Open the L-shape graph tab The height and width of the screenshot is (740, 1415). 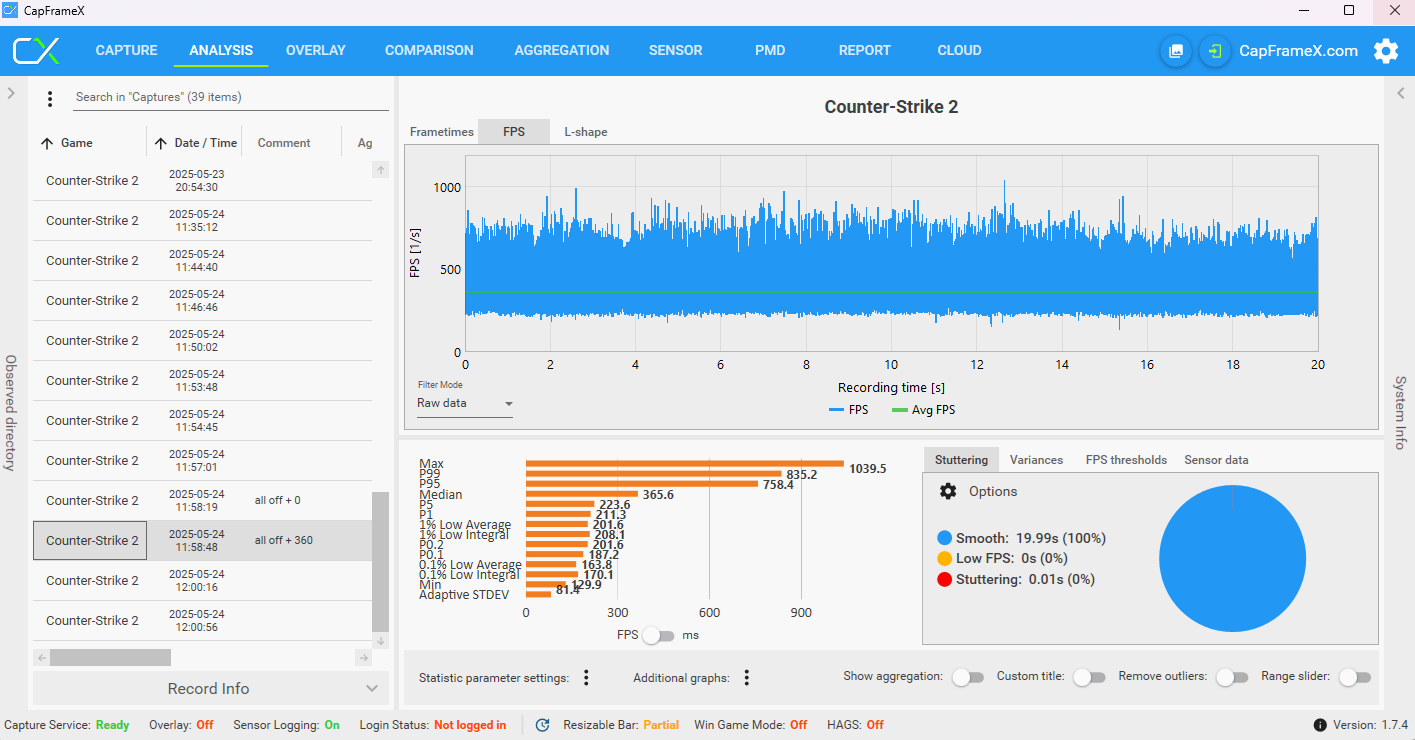[x=586, y=132]
